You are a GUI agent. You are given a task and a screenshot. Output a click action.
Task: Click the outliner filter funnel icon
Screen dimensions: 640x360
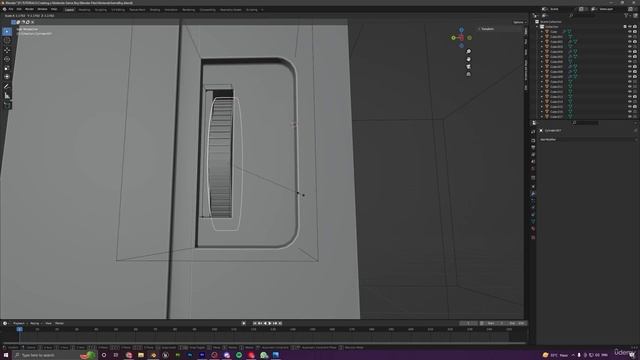626,16
